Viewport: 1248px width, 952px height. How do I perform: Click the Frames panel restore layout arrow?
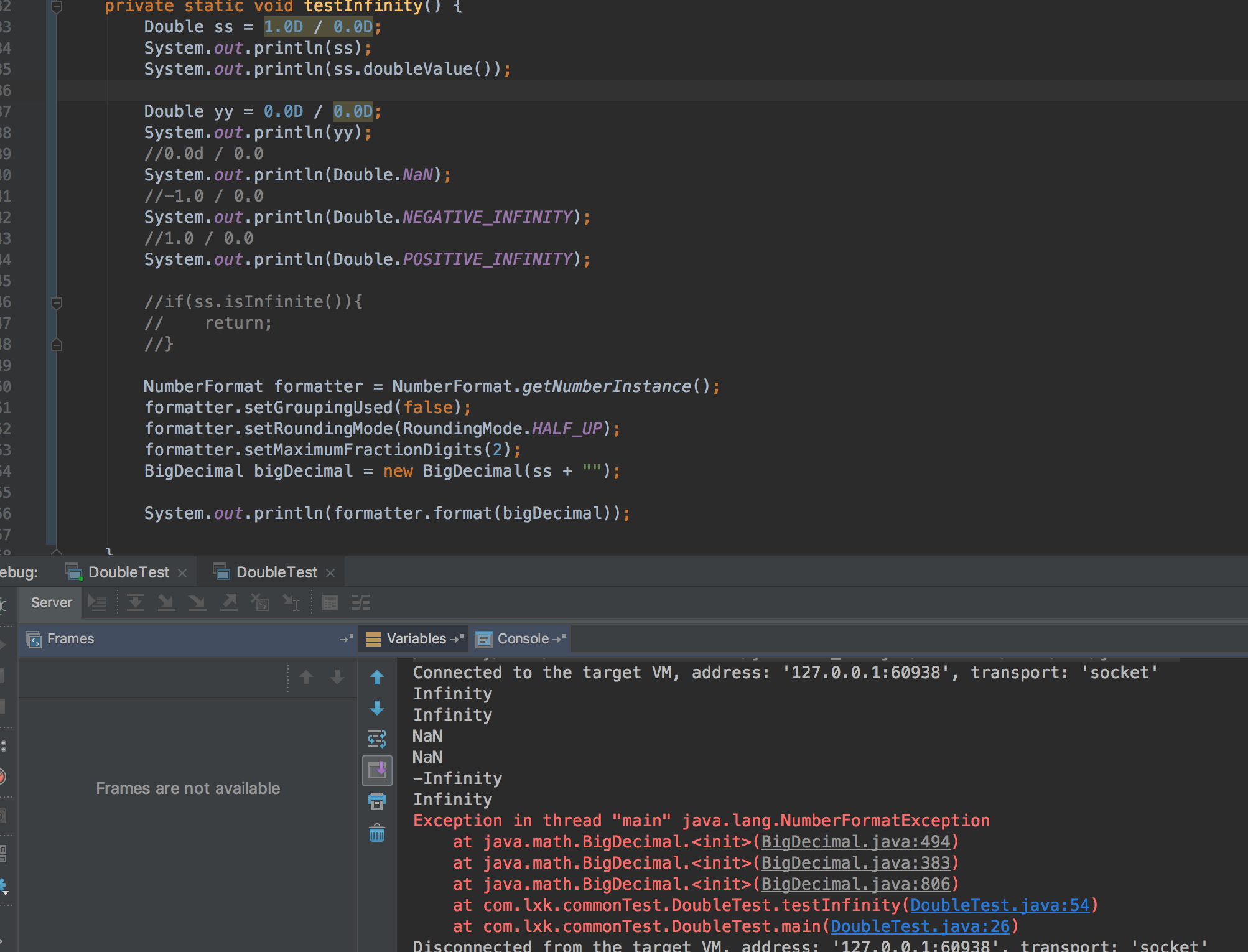tap(346, 639)
